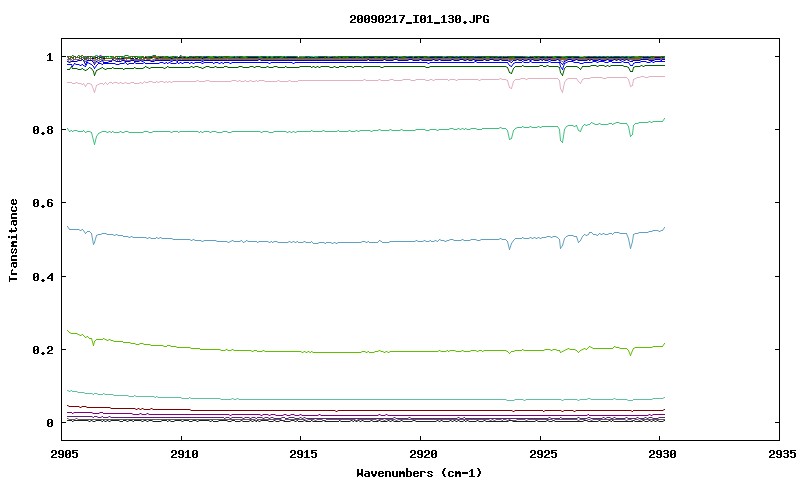Viewport: 800px width, 480px height.
Task: Click the x-axis tick label 2910
Action: pyautogui.click(x=184, y=454)
